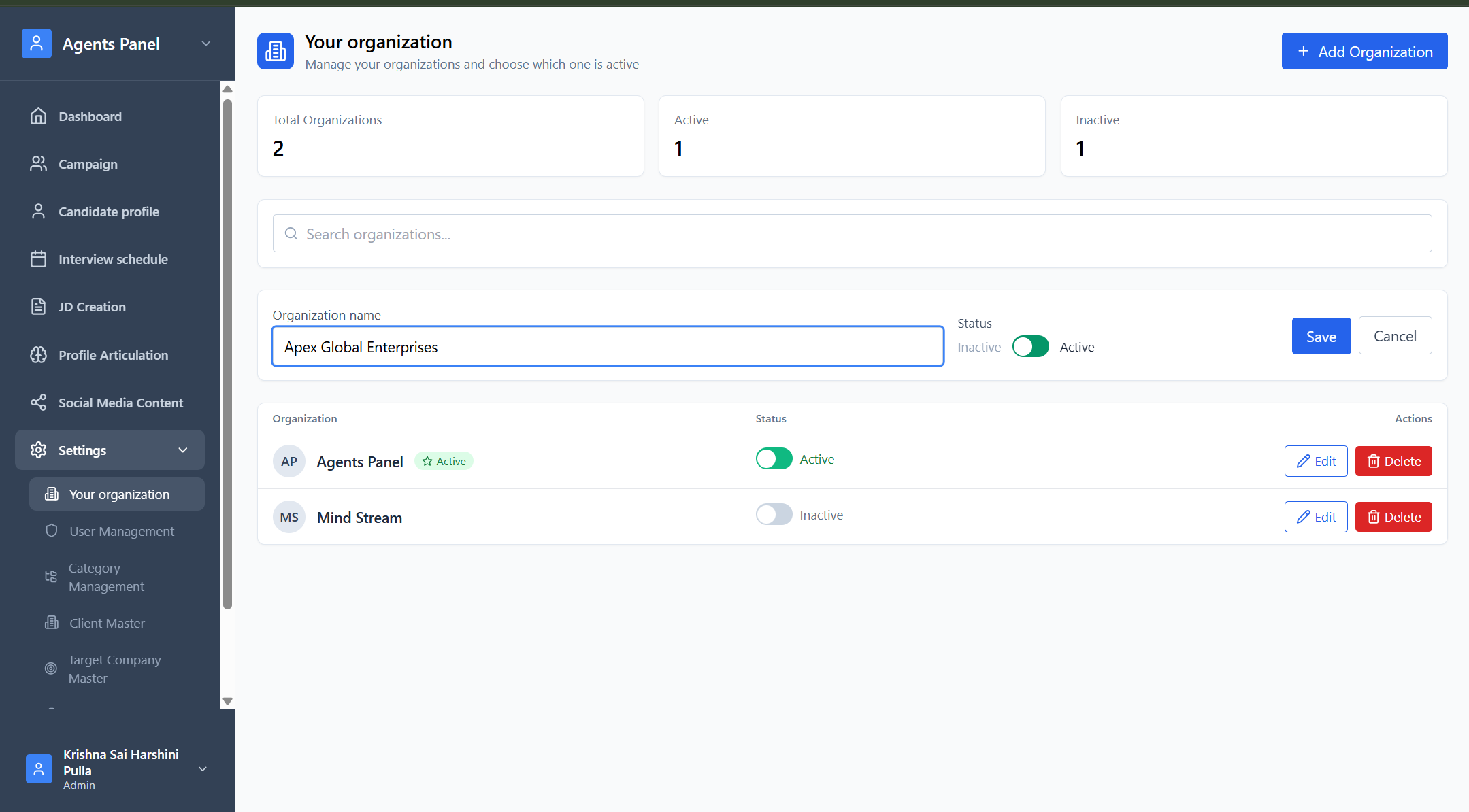The height and width of the screenshot is (812, 1469).
Task: Toggle the status switch in the edit form
Action: [1030, 347]
